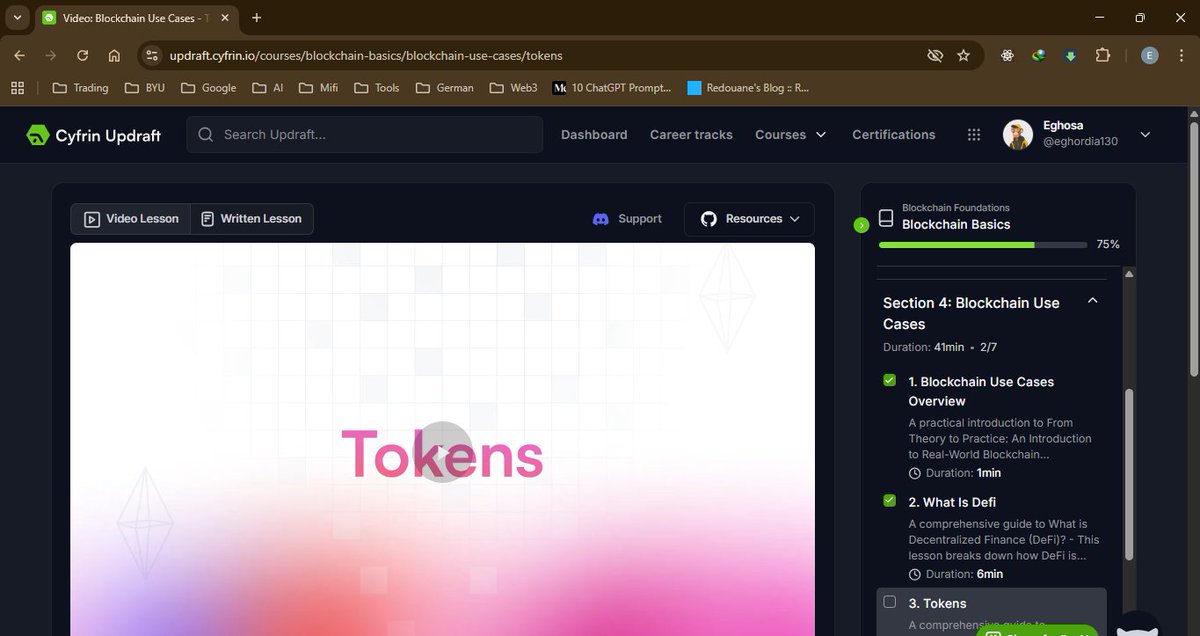Open Chrome profile 'E' avatar
Viewport: 1200px width, 636px height.
click(1150, 56)
